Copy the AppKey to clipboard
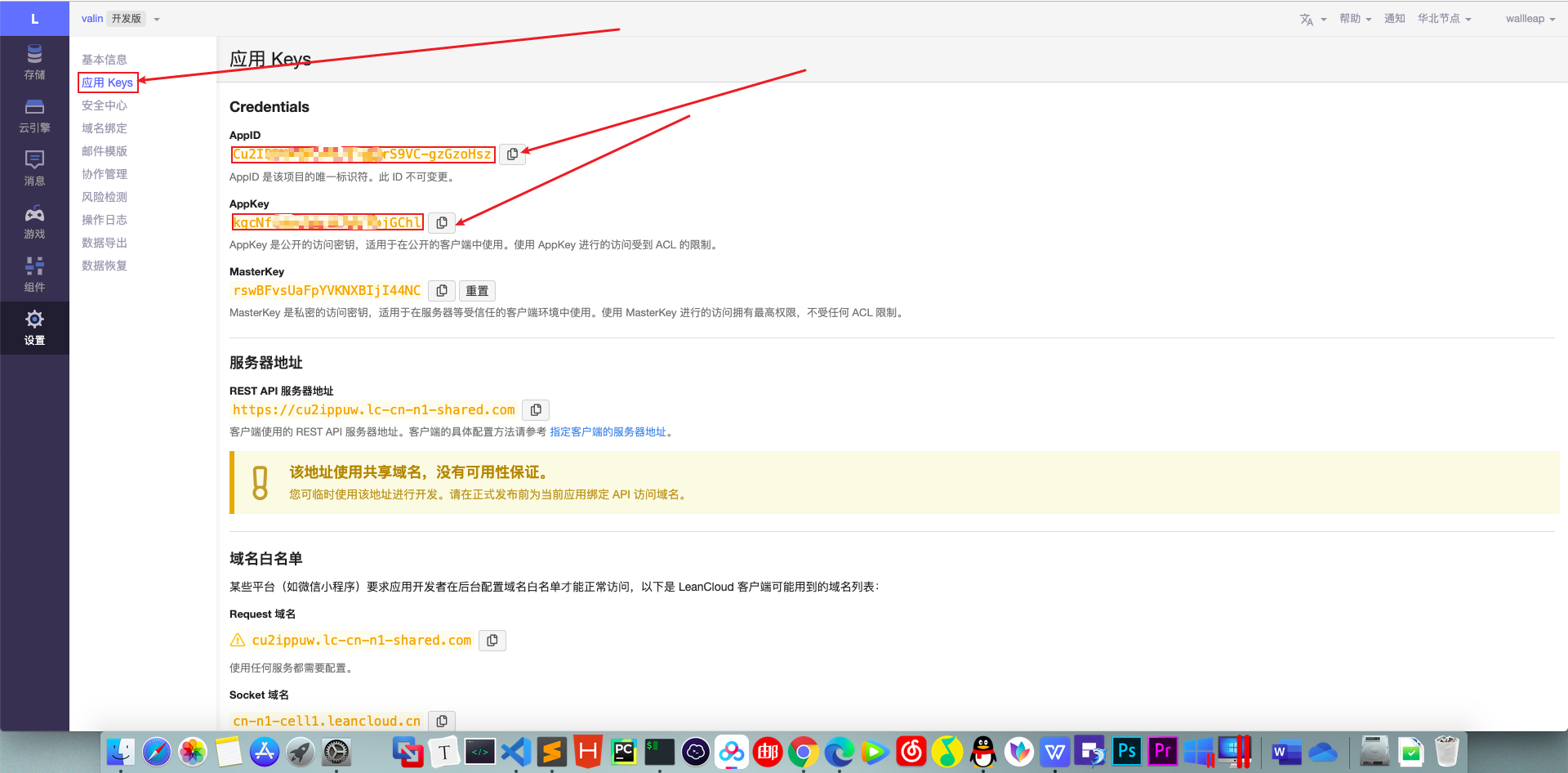 click(442, 223)
